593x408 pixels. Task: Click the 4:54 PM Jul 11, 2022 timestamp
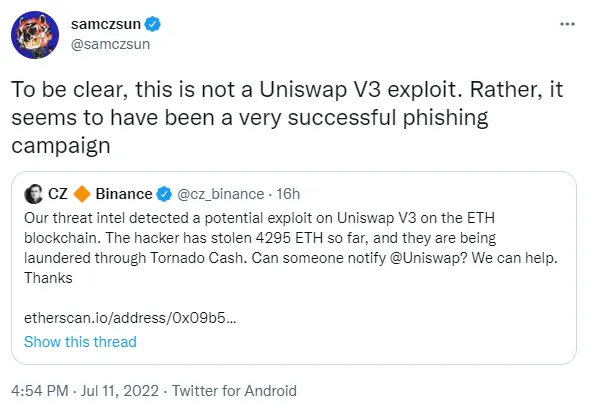(85, 391)
